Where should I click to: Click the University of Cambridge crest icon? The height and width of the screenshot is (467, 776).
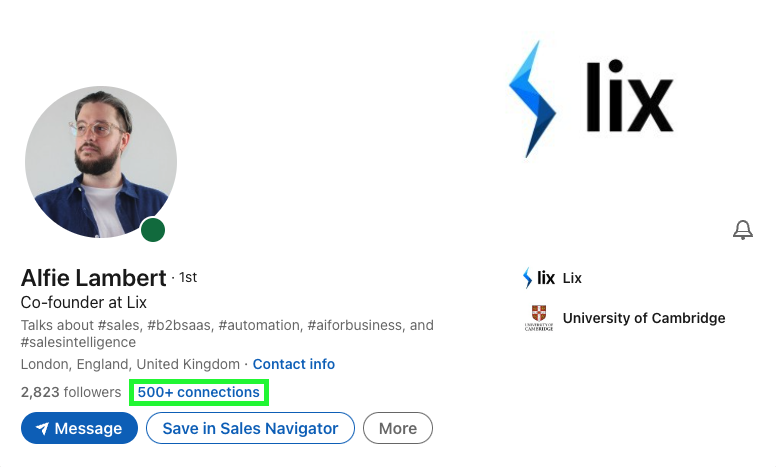(540, 318)
